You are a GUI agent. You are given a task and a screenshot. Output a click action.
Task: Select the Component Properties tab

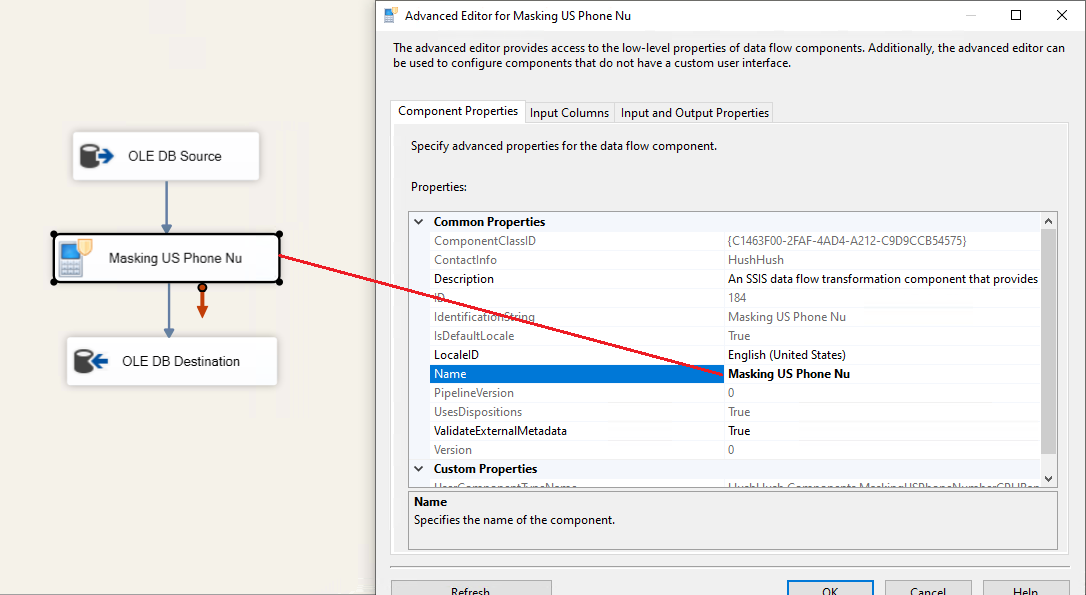click(x=458, y=111)
